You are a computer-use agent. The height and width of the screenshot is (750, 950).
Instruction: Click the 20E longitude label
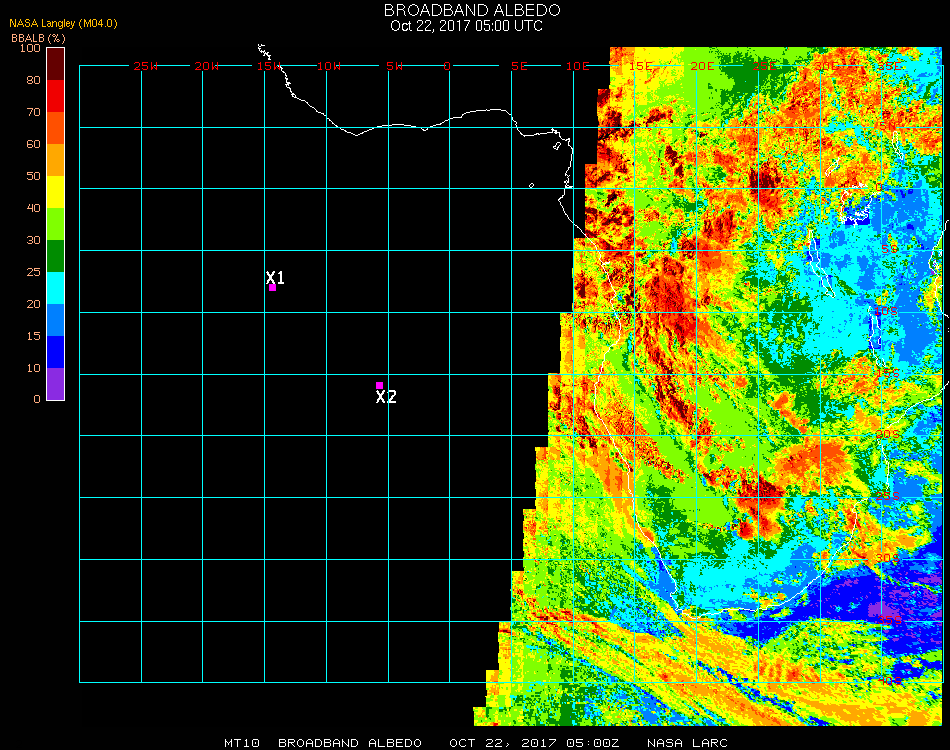tap(702, 66)
